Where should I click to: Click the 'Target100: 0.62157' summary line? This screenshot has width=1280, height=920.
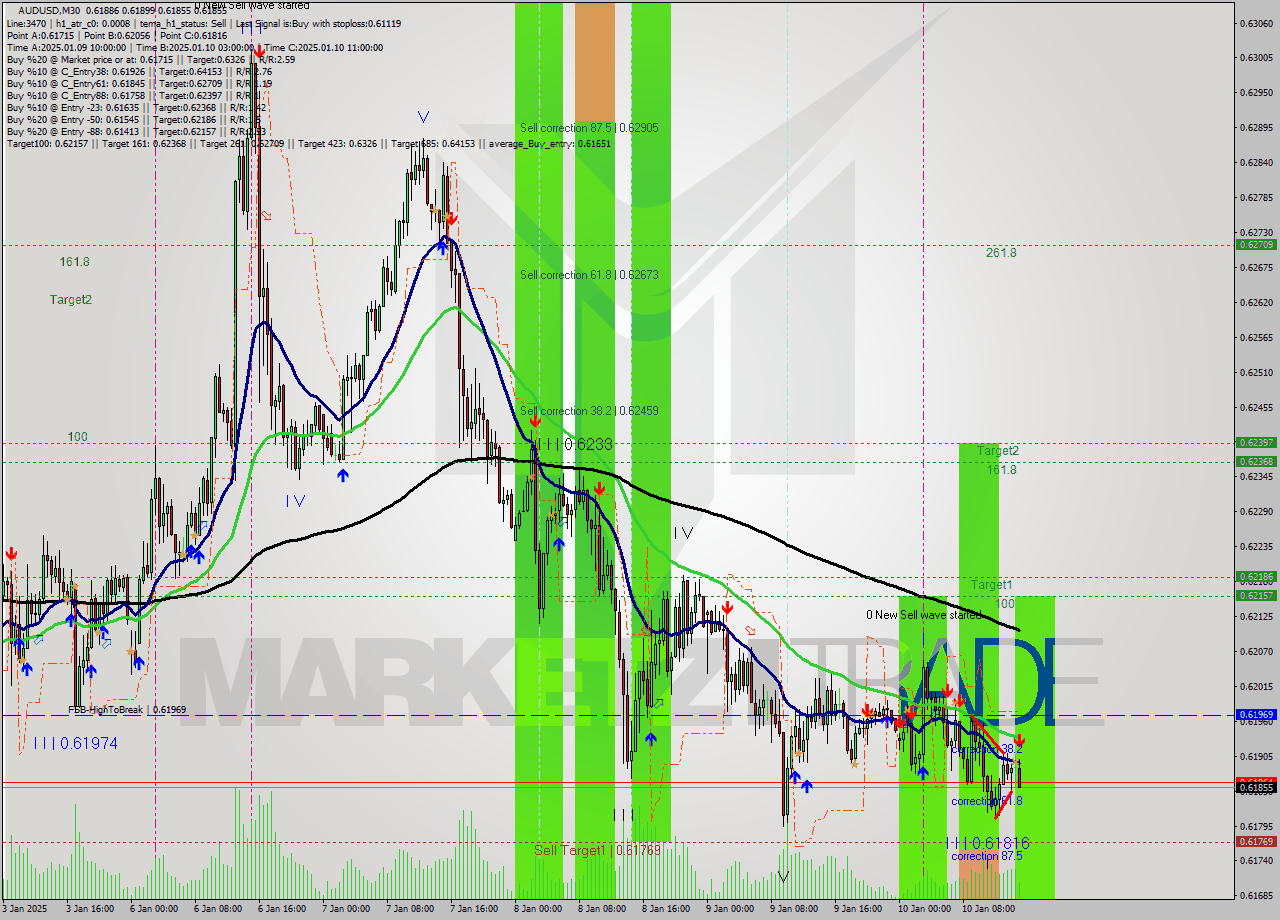pos(308,143)
